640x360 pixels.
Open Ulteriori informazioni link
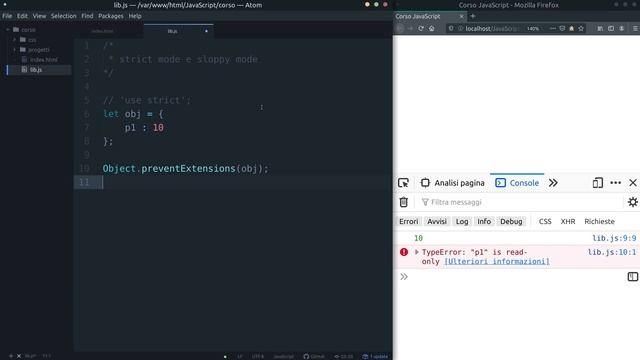click(x=497, y=261)
